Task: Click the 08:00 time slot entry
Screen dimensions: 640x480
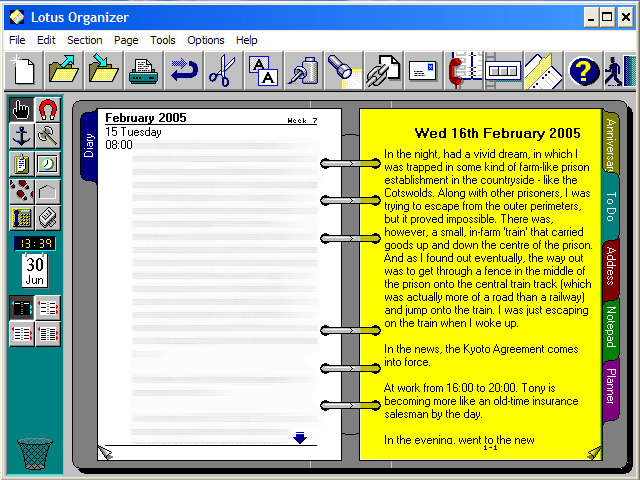Action: point(119,145)
